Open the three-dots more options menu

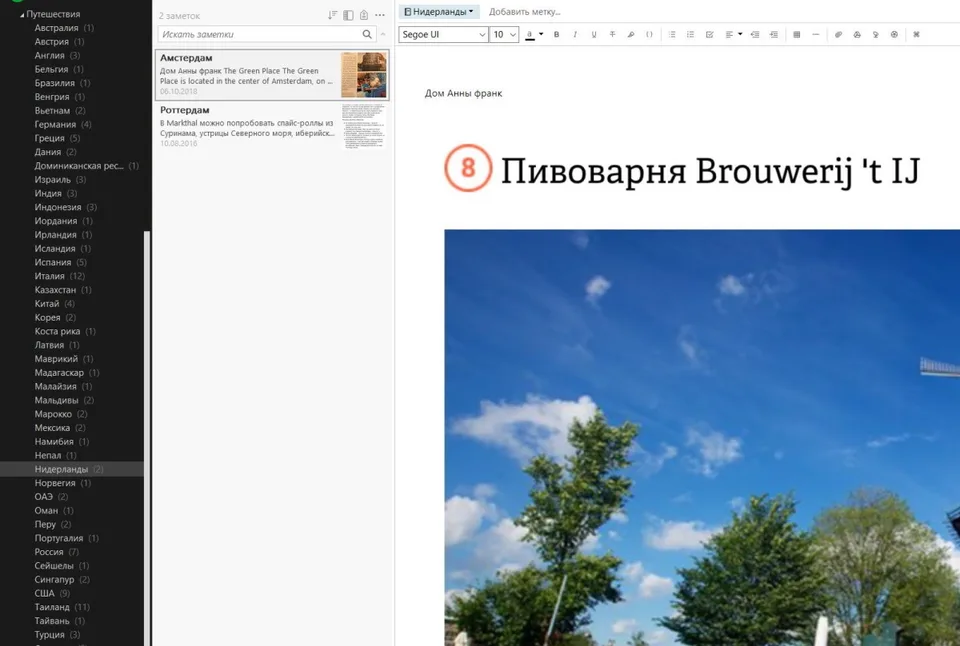point(380,15)
